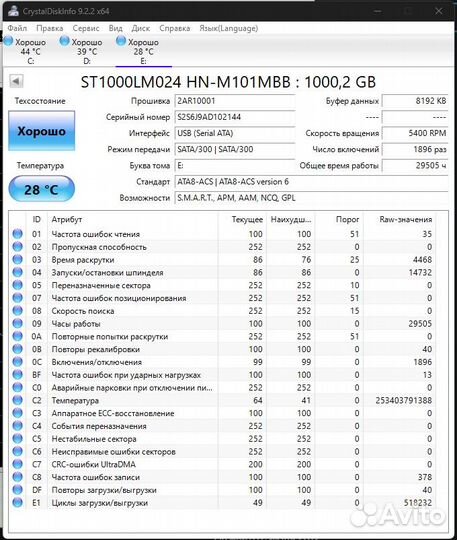Click status icon of attribute C7
The width and height of the screenshot is (457, 540).
[17, 464]
